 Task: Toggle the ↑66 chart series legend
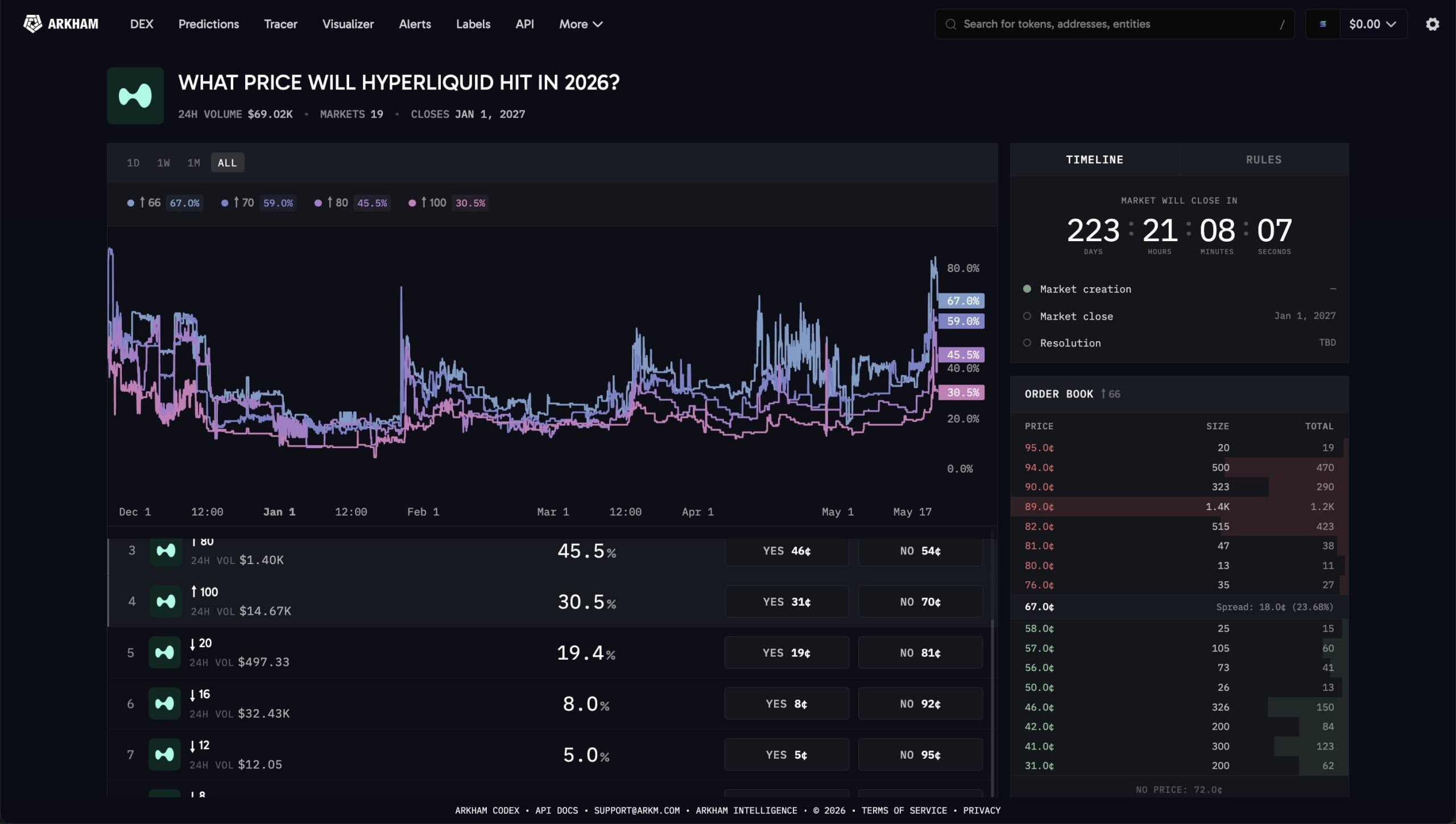pos(164,203)
